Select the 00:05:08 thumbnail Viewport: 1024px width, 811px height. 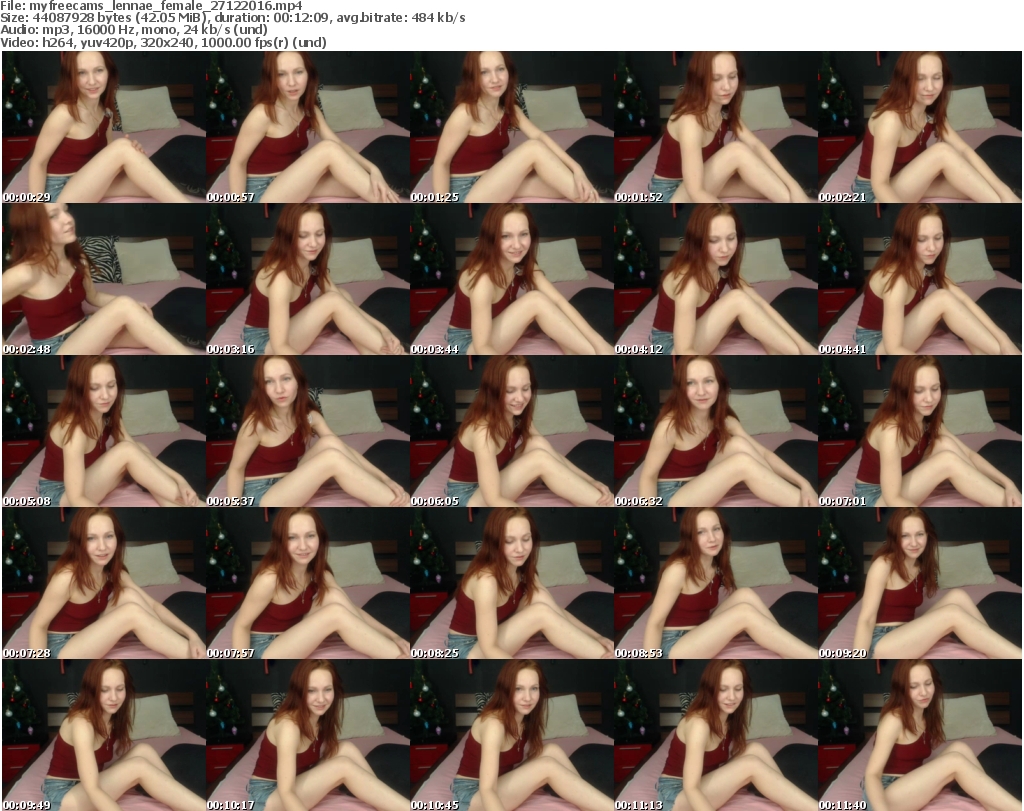point(104,432)
